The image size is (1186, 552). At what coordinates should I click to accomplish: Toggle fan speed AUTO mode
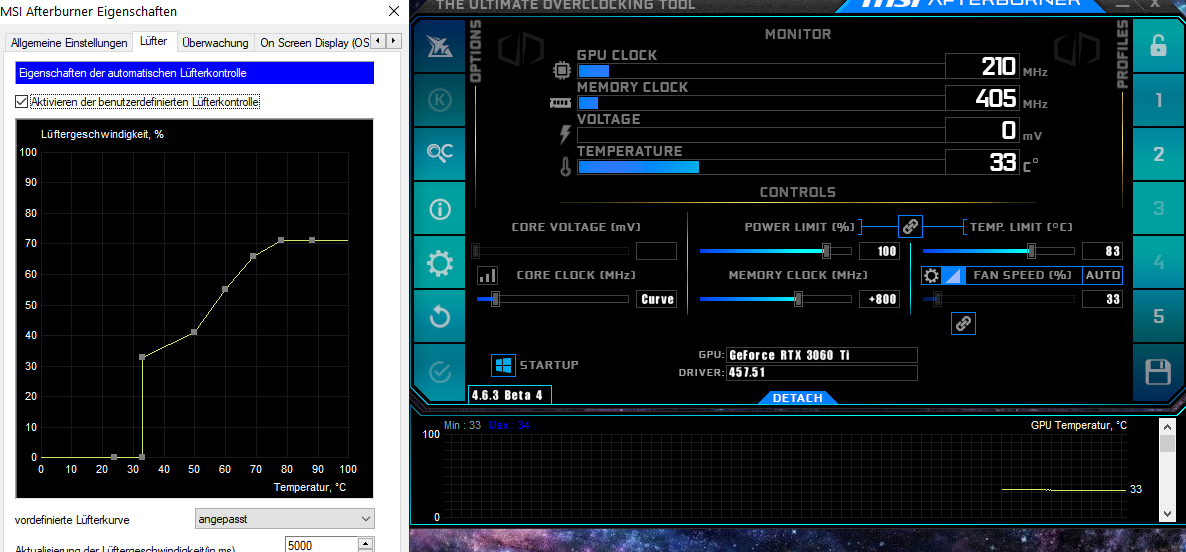(1103, 275)
